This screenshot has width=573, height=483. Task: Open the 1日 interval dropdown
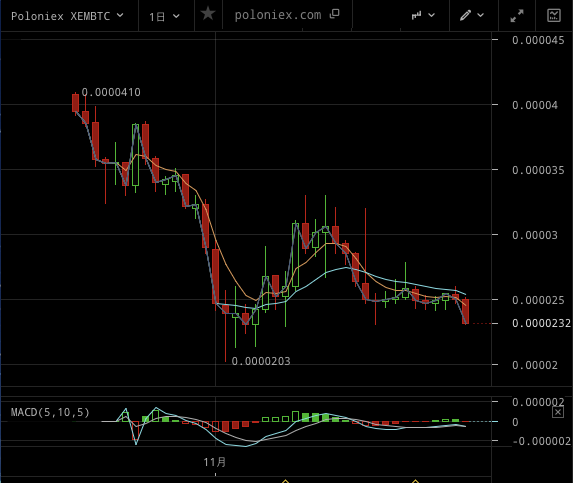[x=164, y=16]
